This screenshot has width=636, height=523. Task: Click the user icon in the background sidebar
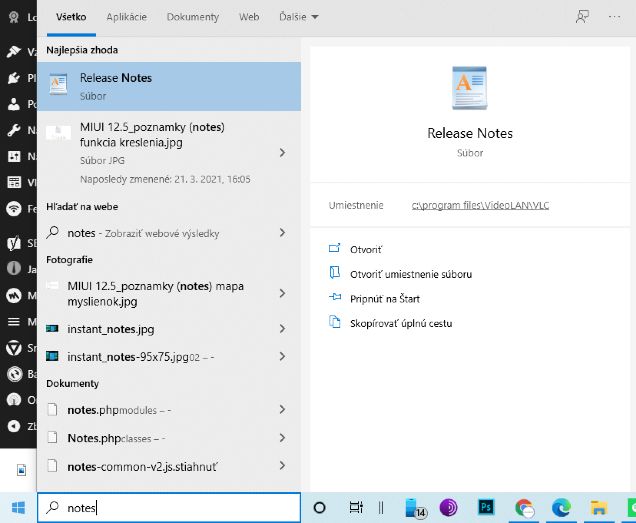pos(14,104)
